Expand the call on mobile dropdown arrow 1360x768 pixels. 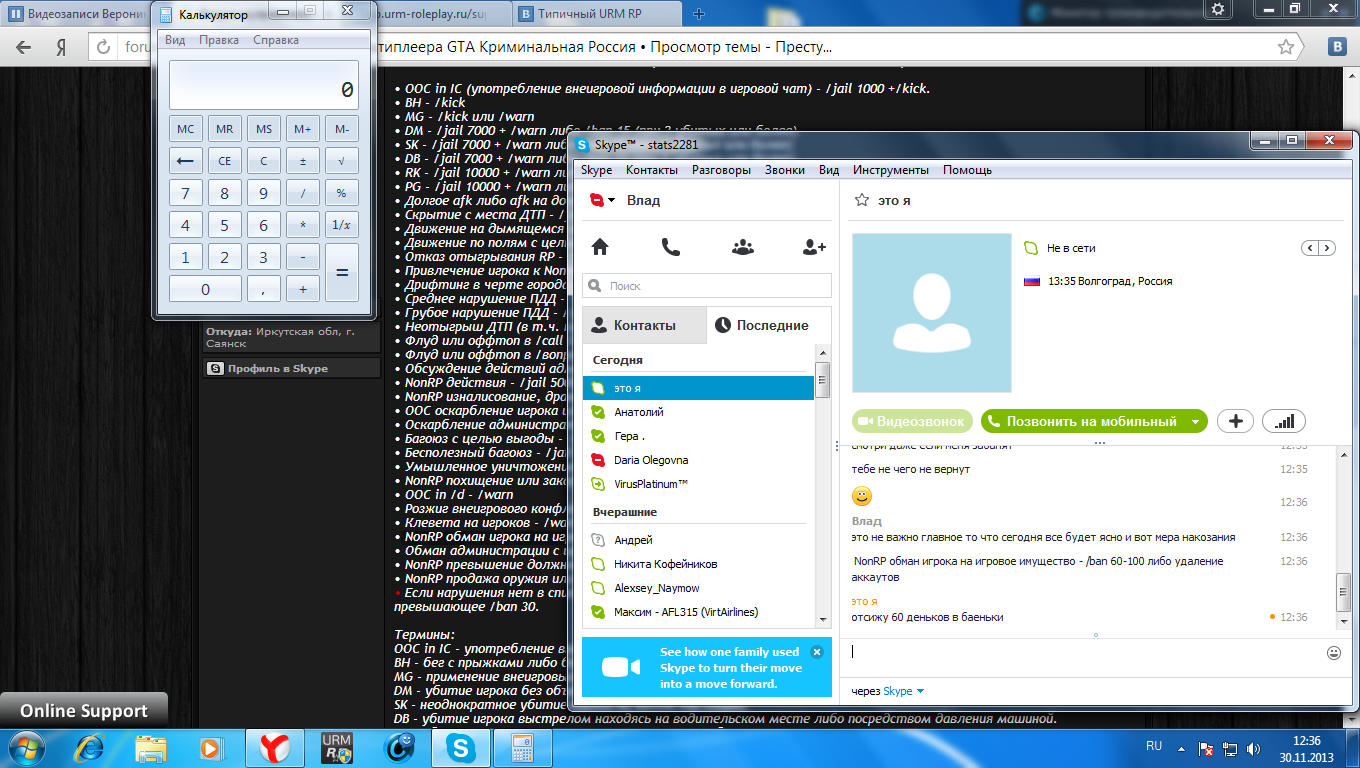pyautogui.click(x=1195, y=422)
